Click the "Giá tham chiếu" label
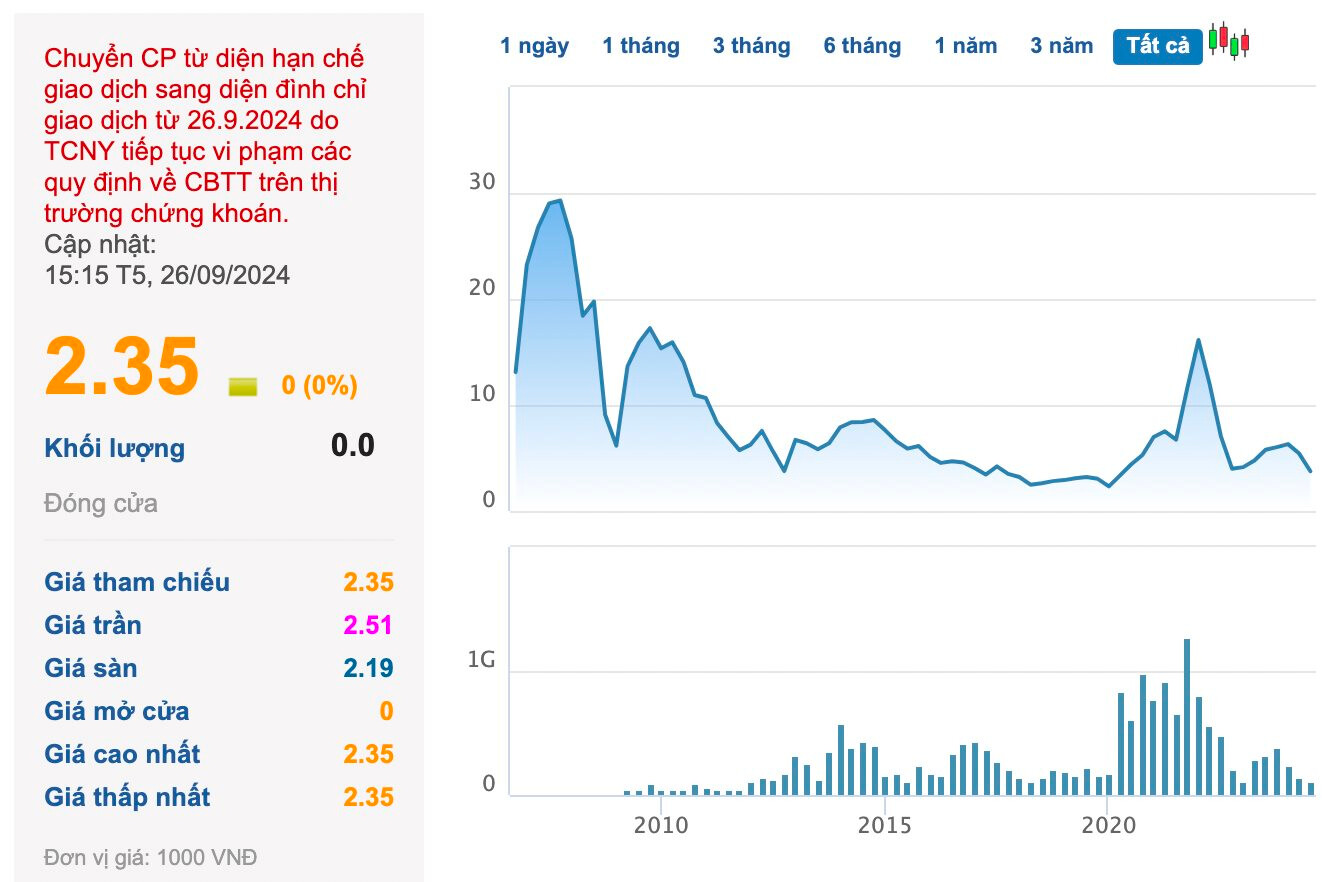Screen dimensions: 1322x882 click(137, 582)
